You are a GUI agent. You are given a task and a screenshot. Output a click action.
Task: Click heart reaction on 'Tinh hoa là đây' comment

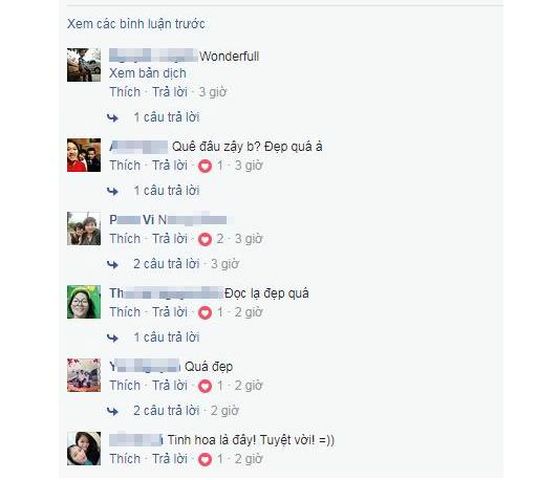click(205, 459)
